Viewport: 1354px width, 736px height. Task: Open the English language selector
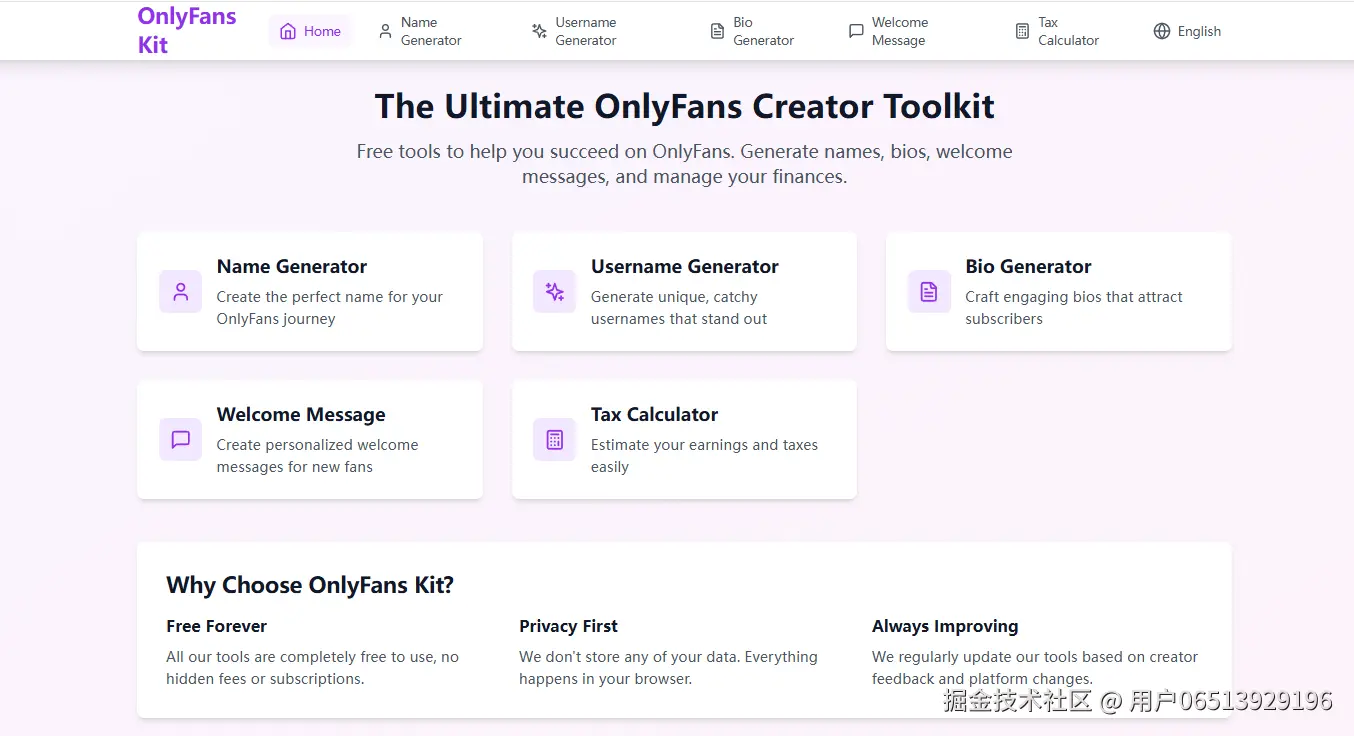1188,31
